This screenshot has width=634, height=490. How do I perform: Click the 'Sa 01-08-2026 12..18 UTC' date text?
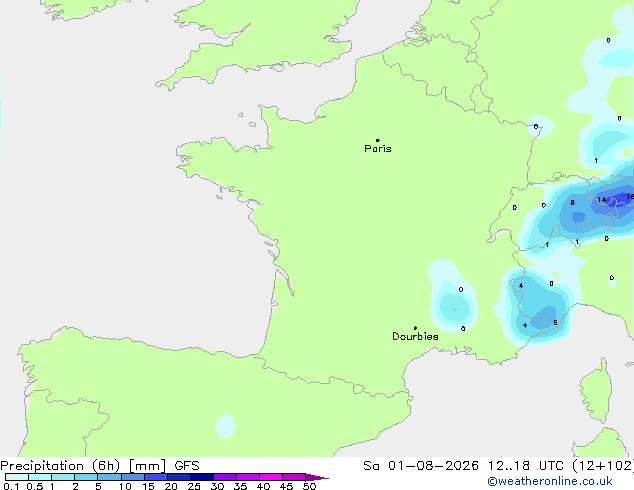coord(463,466)
